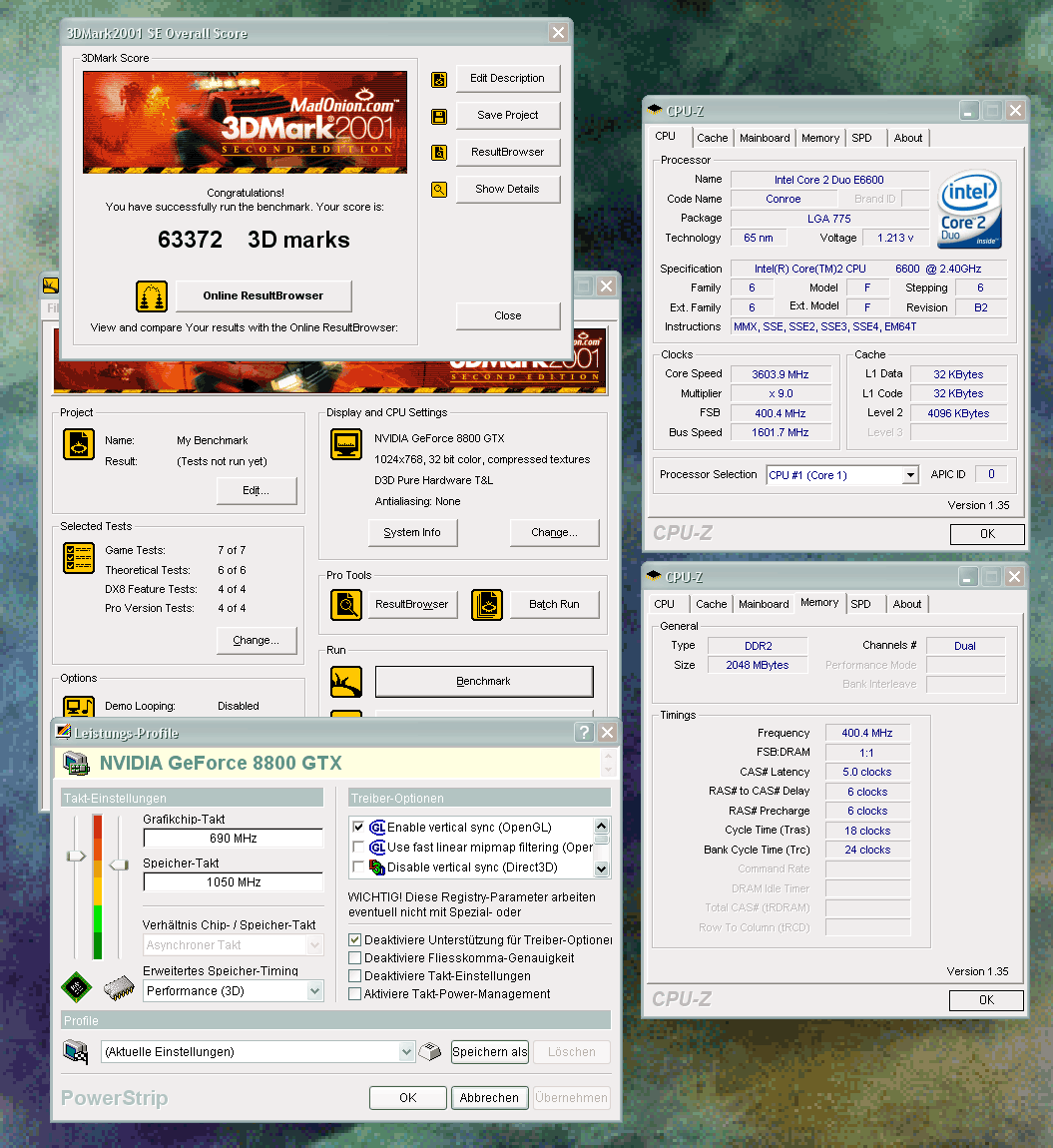Check Deaktiviere Fliesskomma-Genauigkeit
The image size is (1053, 1148).
(x=355, y=958)
